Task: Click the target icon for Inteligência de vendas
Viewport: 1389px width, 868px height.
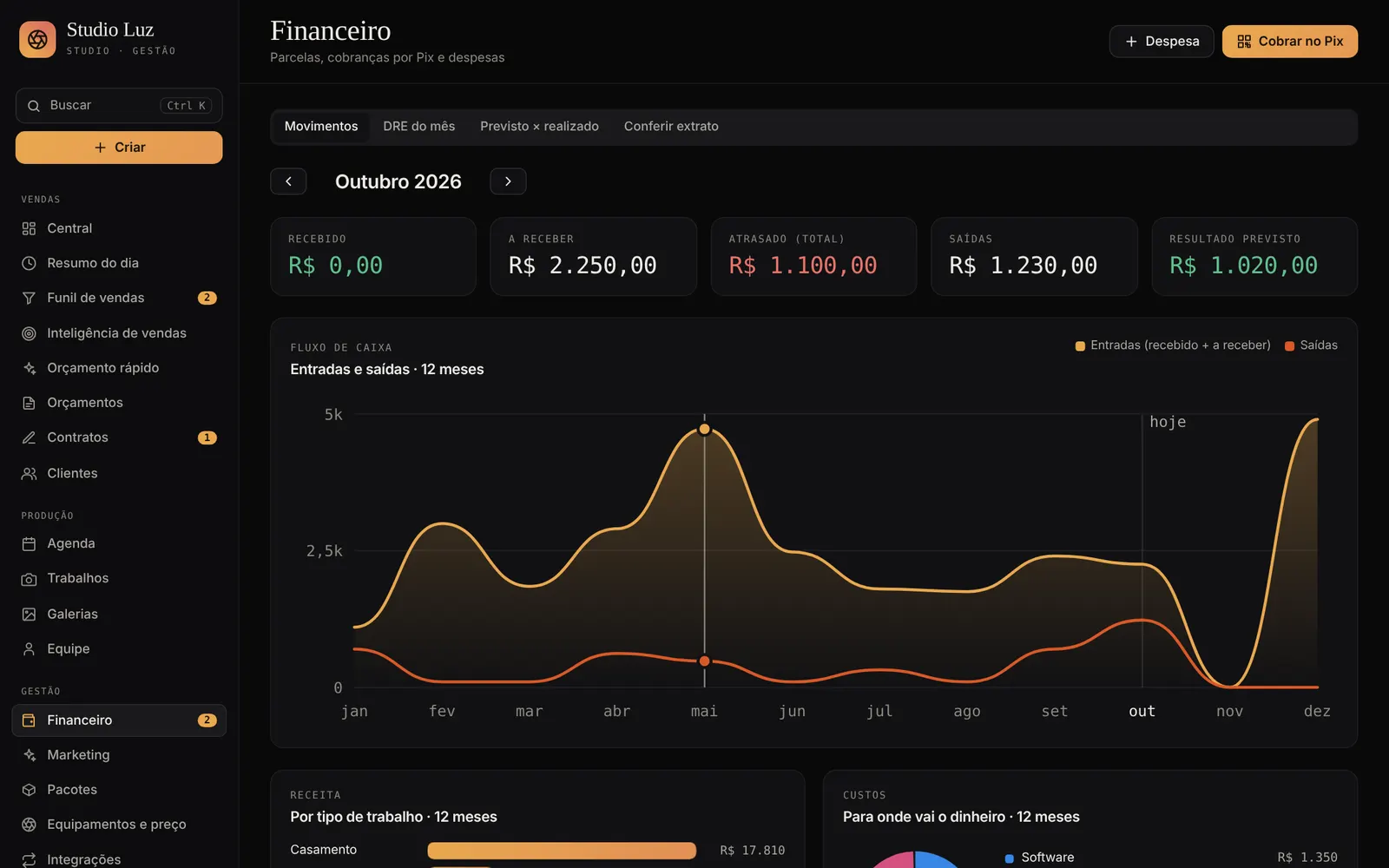Action: coord(29,333)
